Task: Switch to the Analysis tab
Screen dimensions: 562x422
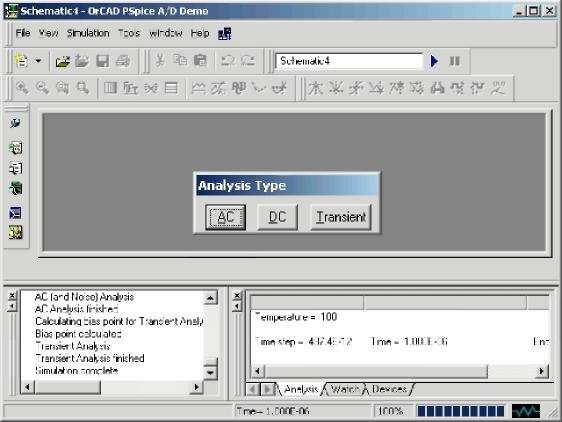Action: (x=301, y=389)
